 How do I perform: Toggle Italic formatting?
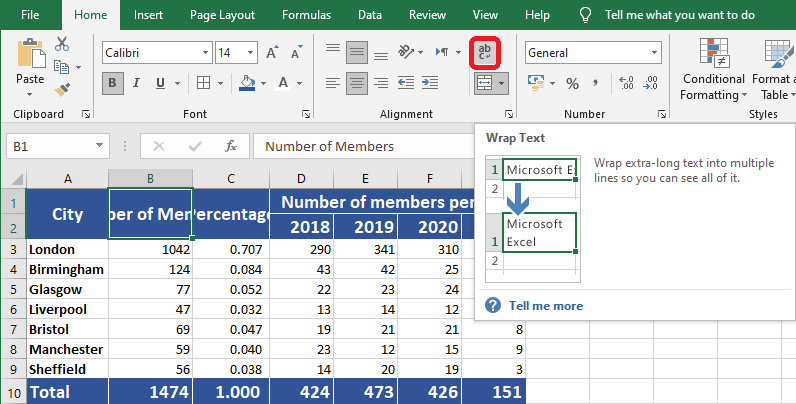(x=136, y=83)
